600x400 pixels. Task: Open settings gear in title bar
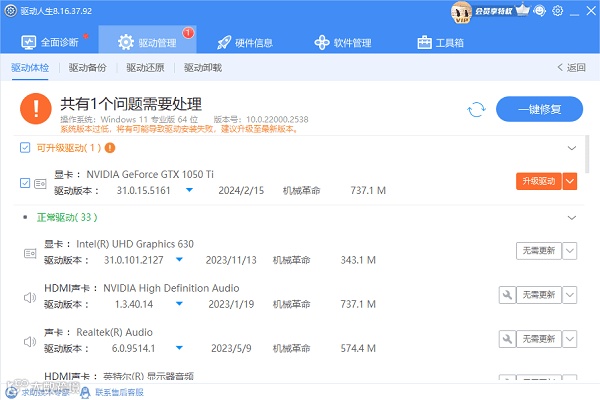tap(558, 11)
